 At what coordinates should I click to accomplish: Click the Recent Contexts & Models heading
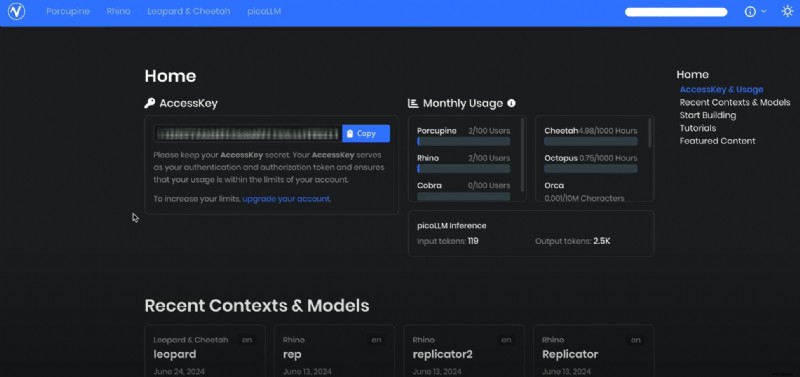(x=257, y=306)
